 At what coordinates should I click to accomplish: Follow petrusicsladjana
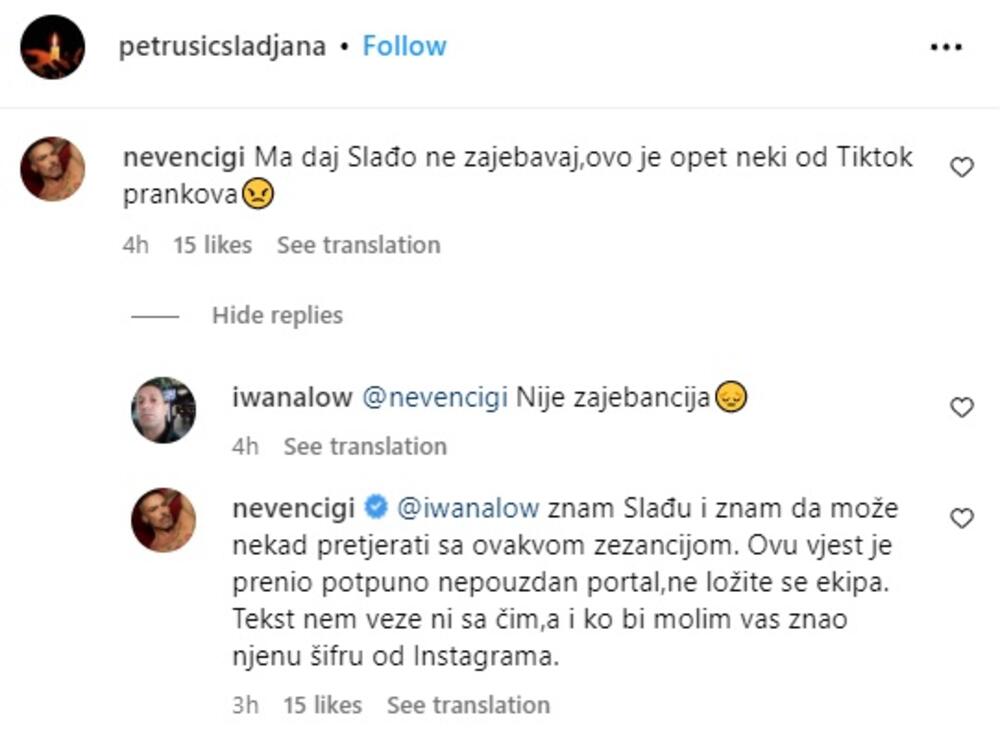[x=404, y=46]
